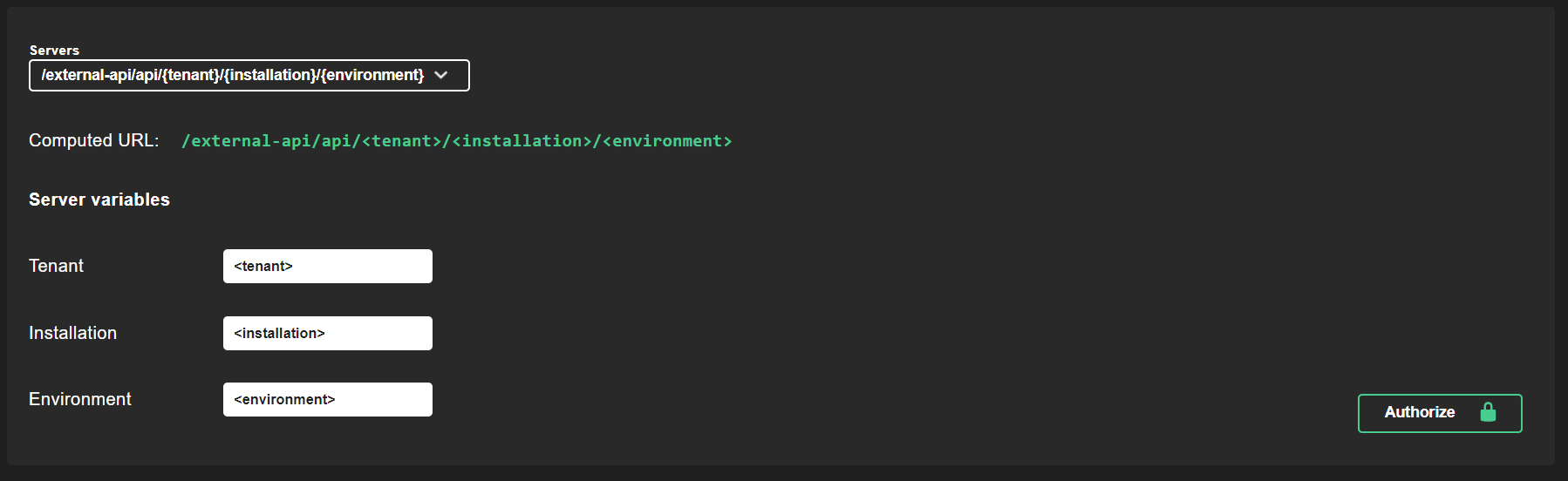Click {tenant} text in Servers dropdown

[x=191, y=76]
